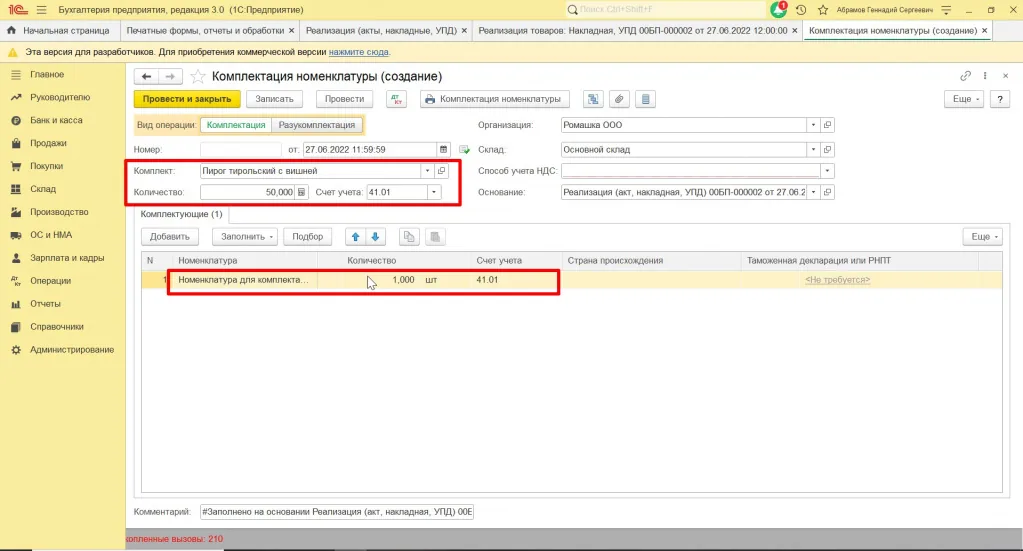
Task: Open the Счет учета 41.01 dropdown
Action: (x=434, y=192)
